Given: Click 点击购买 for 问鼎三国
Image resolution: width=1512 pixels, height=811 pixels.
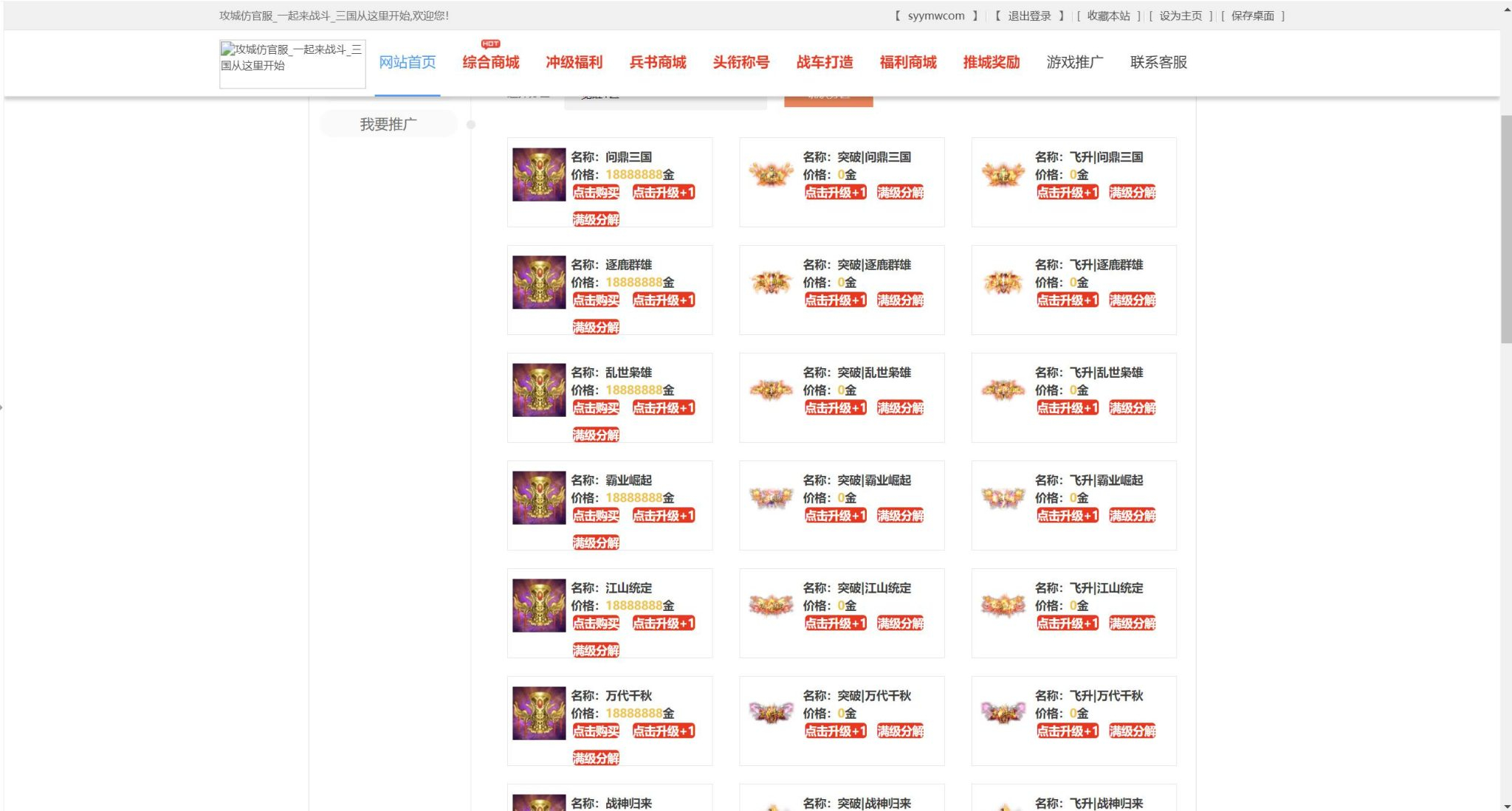Looking at the screenshot, I should (597, 193).
